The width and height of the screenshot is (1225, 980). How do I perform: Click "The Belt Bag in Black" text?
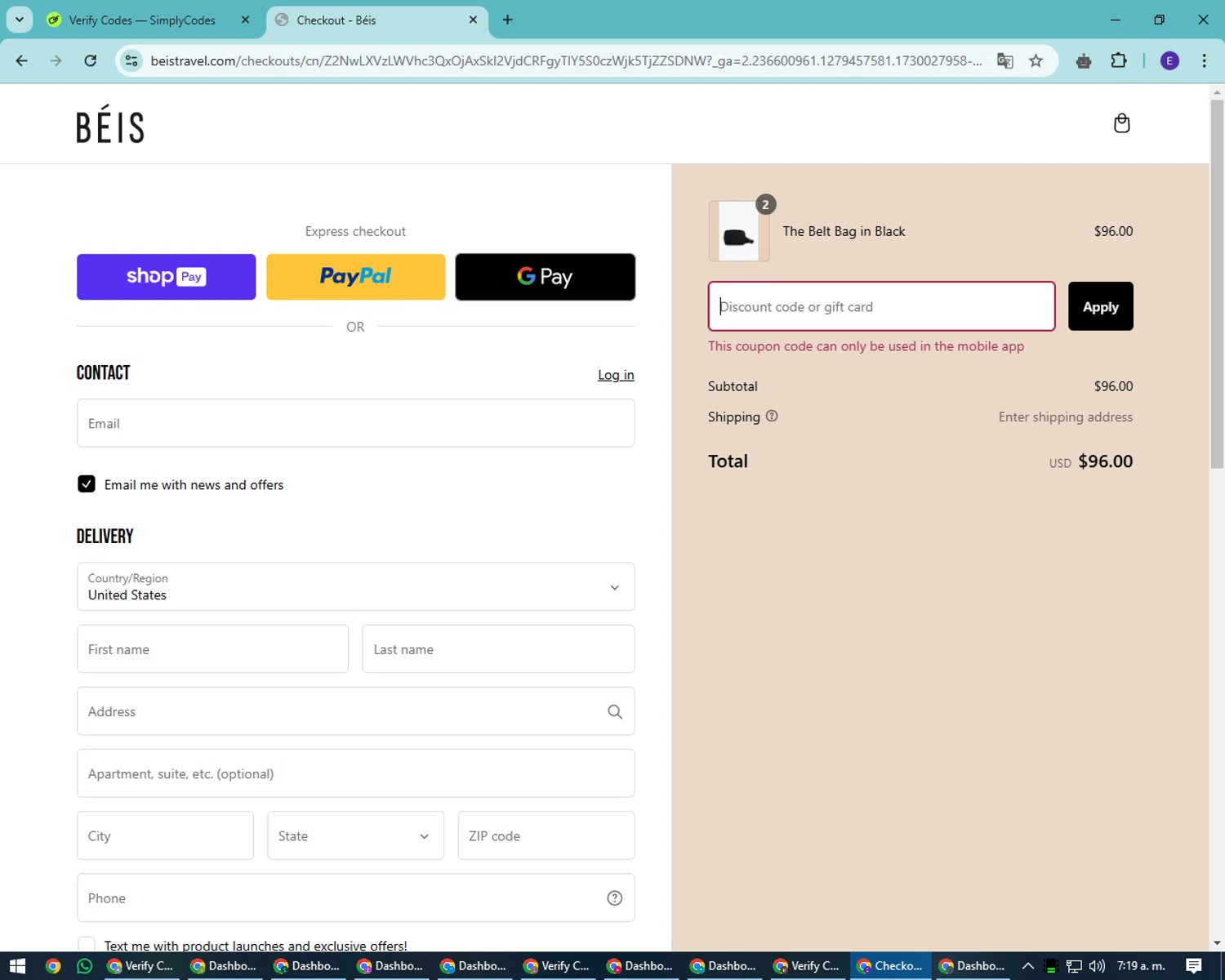tap(844, 231)
